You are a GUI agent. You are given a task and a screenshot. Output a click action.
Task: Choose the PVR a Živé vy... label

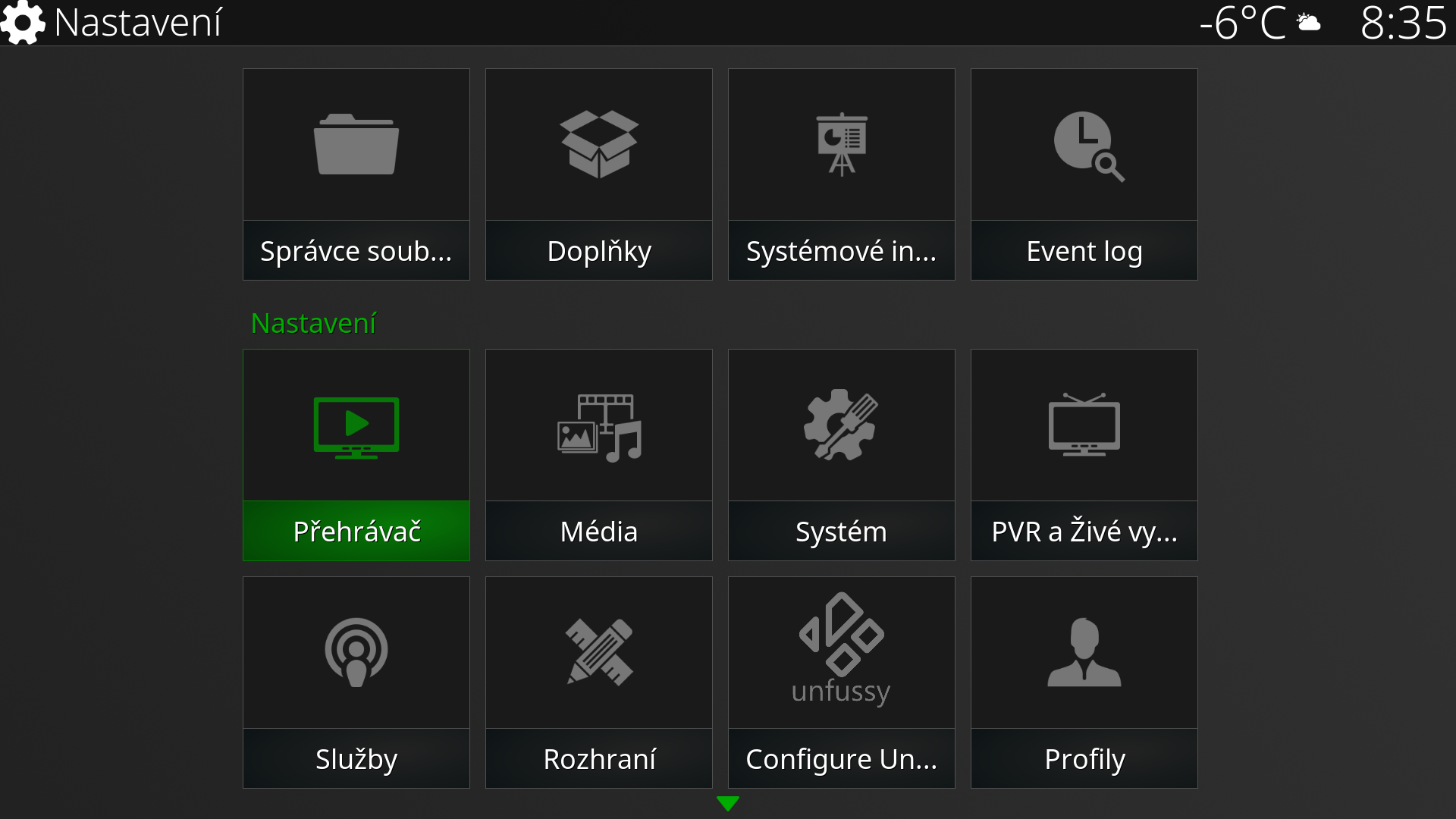[x=1084, y=532]
